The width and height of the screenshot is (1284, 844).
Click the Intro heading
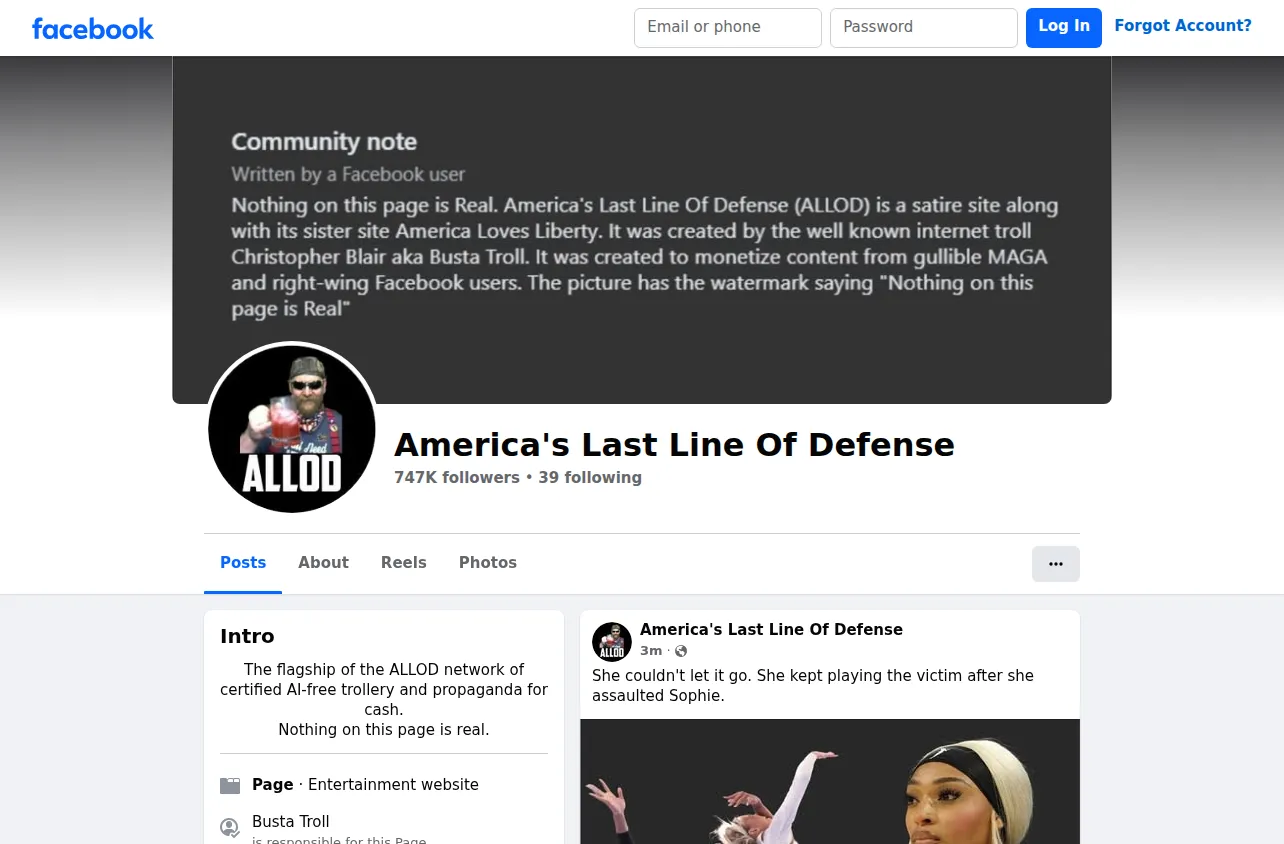tap(247, 637)
